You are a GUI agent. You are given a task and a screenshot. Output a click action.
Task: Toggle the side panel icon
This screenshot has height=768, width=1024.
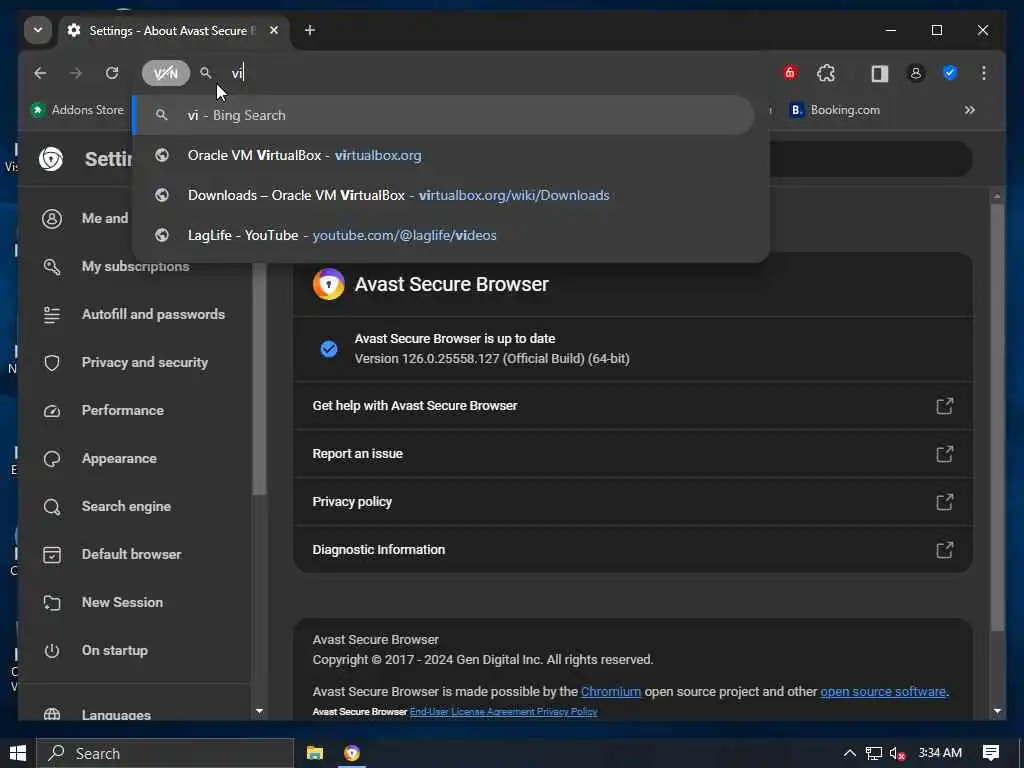point(880,73)
